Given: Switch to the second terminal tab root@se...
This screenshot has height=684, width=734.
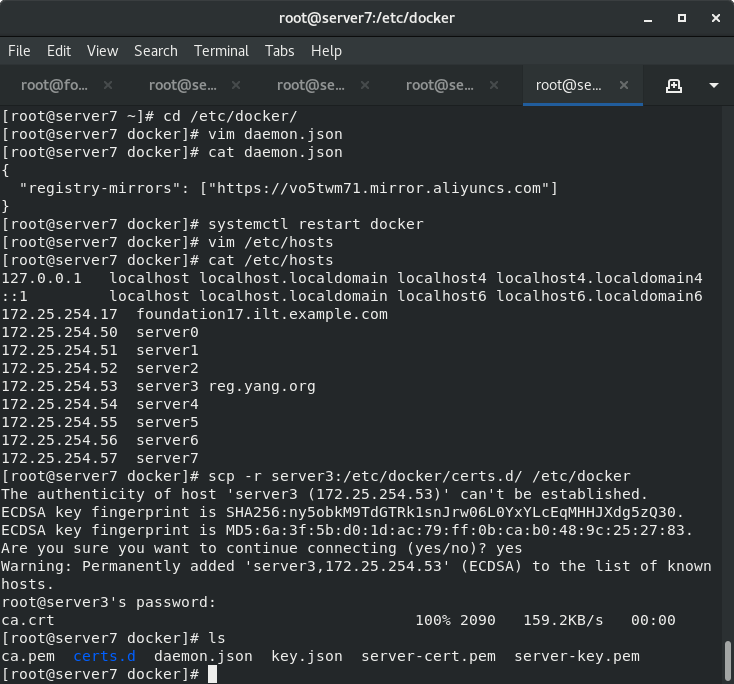Looking at the screenshot, I should [183, 85].
